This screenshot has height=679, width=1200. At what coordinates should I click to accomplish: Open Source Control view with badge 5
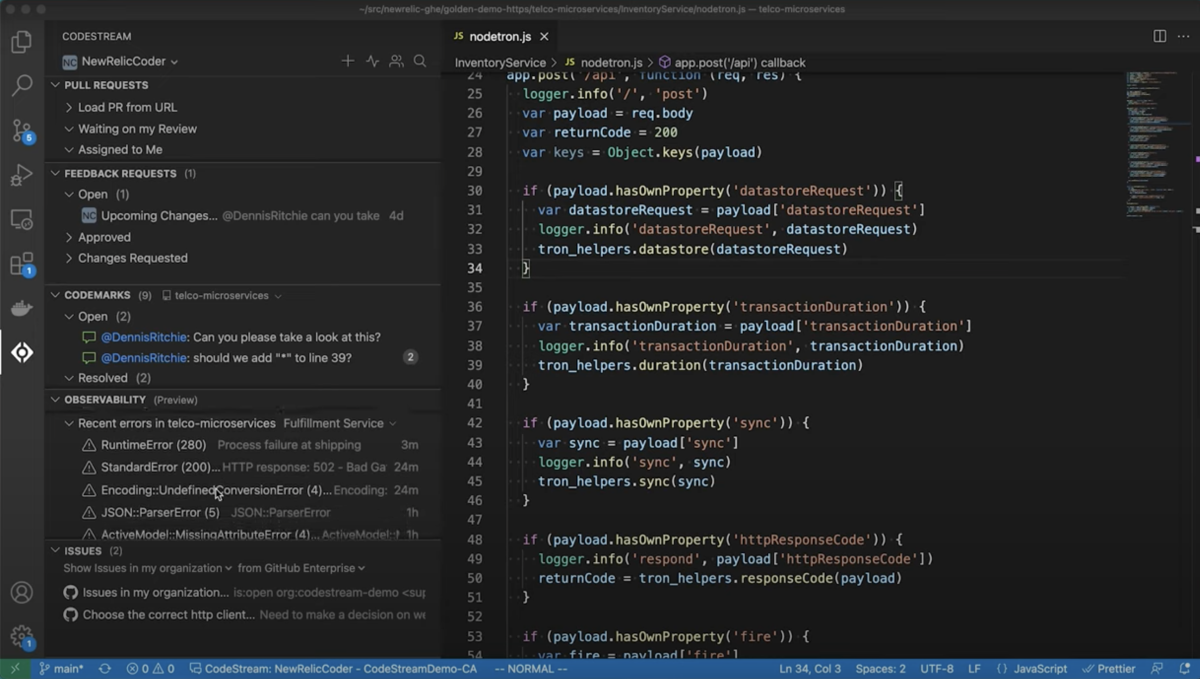(x=21, y=131)
